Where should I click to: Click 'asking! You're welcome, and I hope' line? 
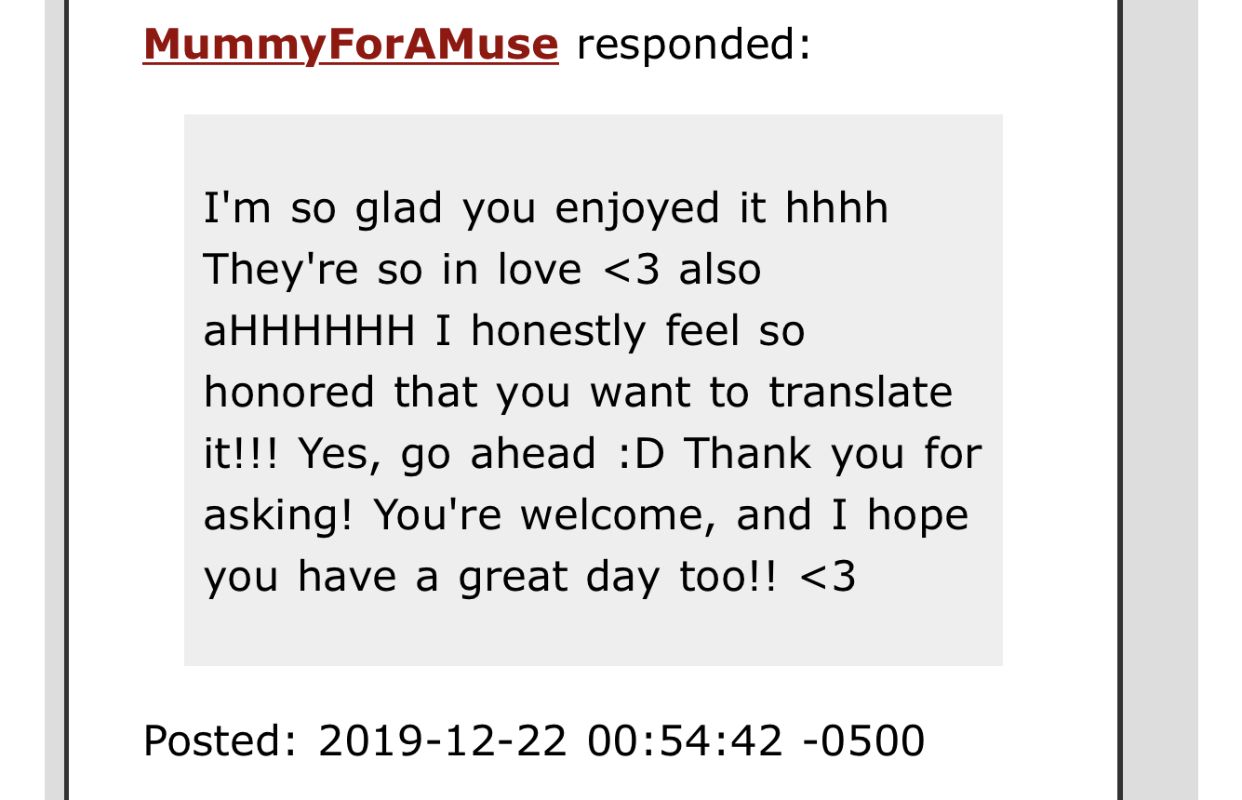[586, 517]
